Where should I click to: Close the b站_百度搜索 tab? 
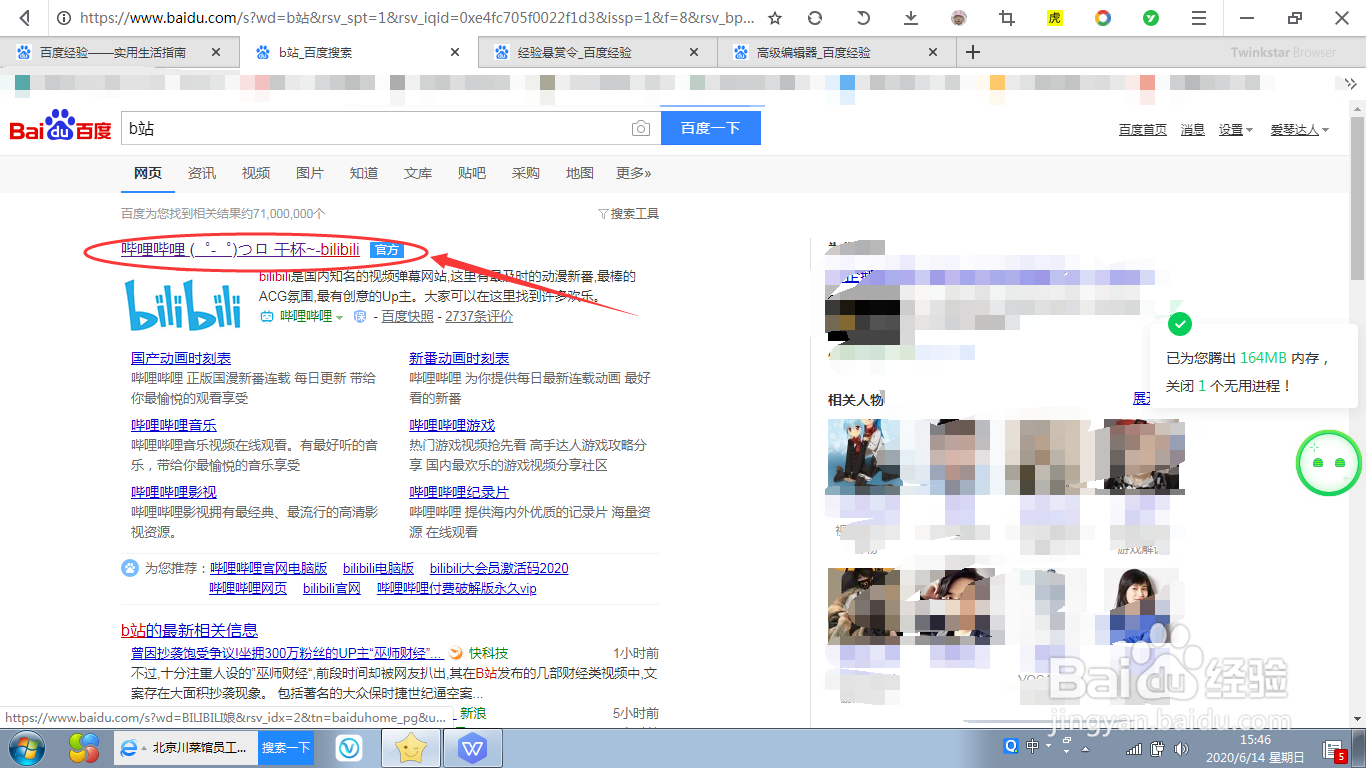(x=455, y=52)
